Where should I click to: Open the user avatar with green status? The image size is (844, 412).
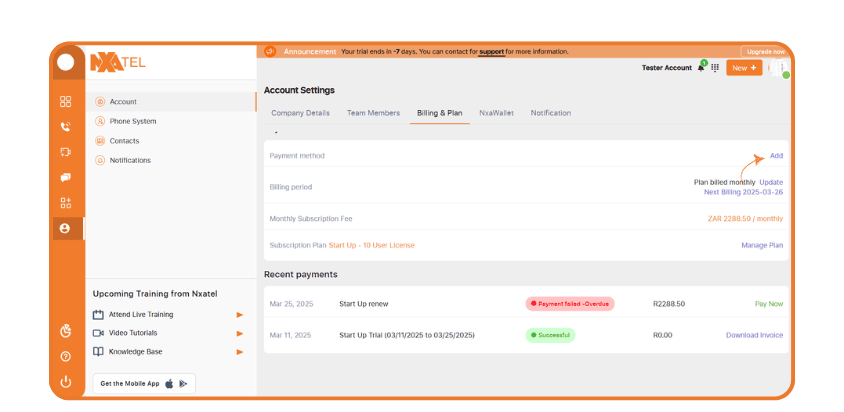click(x=778, y=68)
